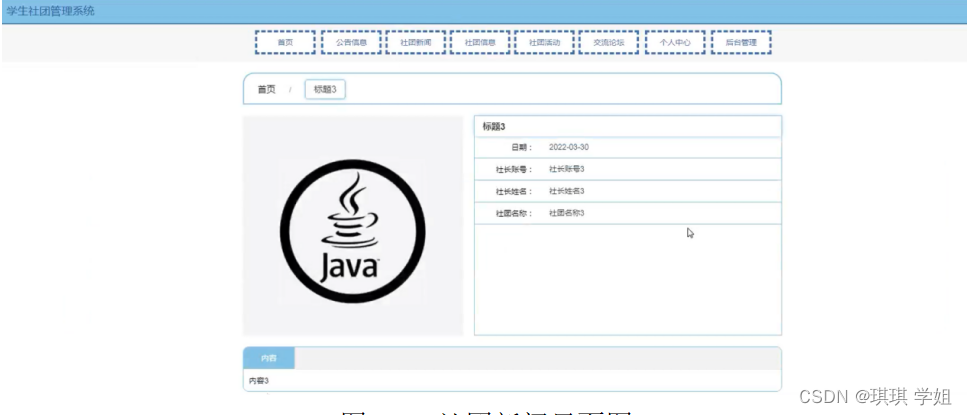Screen dimensions: 967x415
Task: Open the 首页 navigation menu item
Action: pos(285,43)
